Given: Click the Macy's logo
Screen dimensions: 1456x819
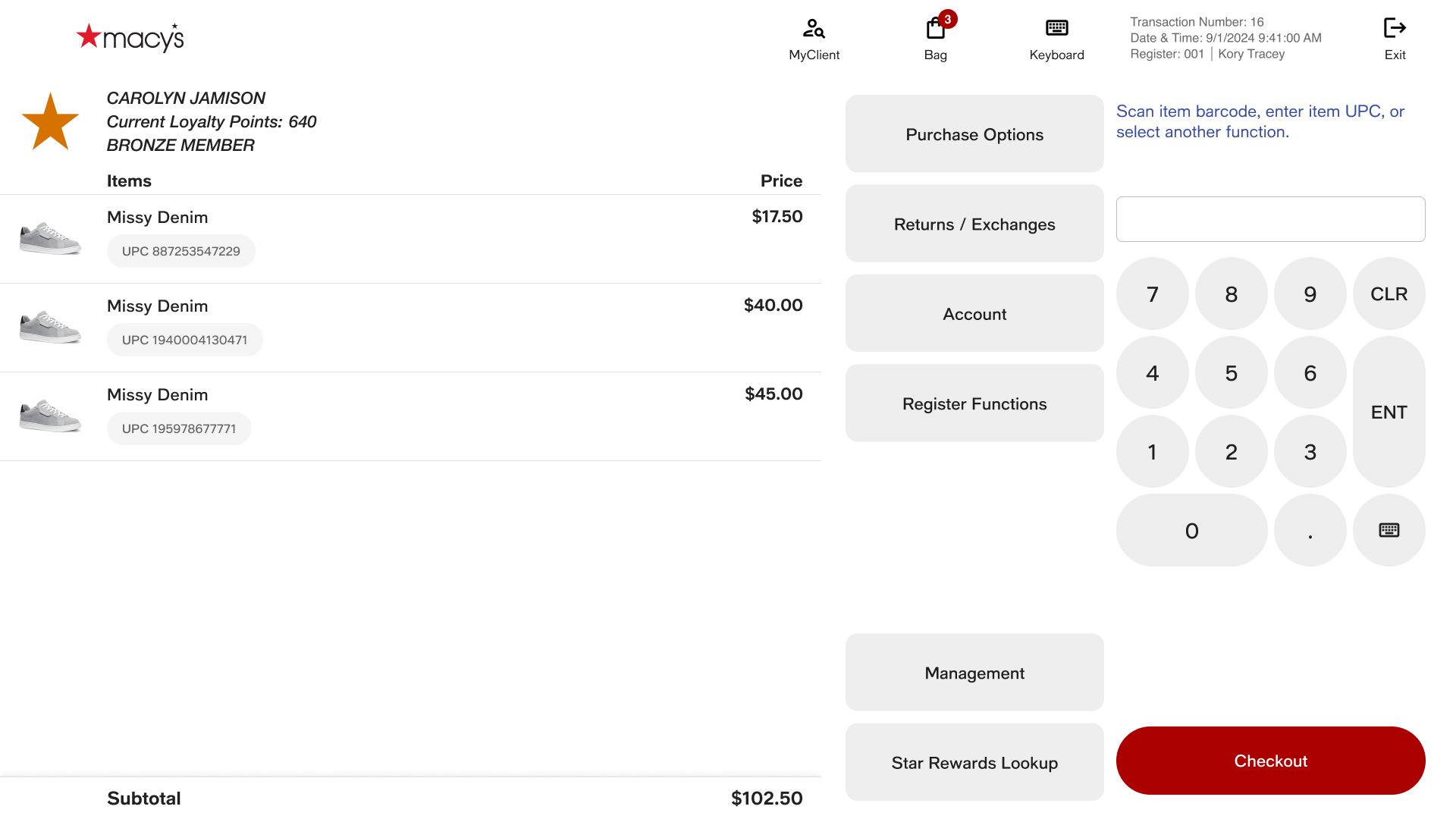Looking at the screenshot, I should pyautogui.click(x=130, y=37).
